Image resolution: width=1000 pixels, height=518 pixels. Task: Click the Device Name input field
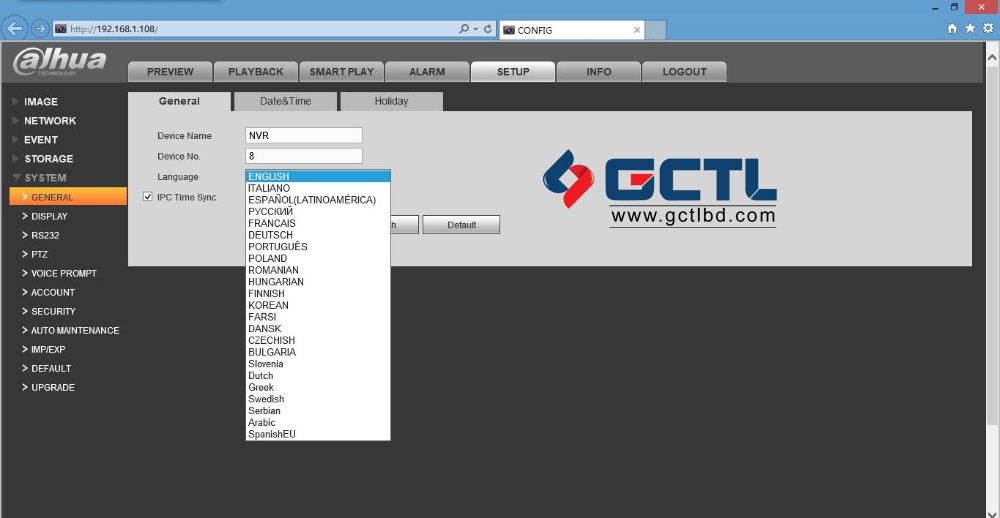click(x=303, y=135)
